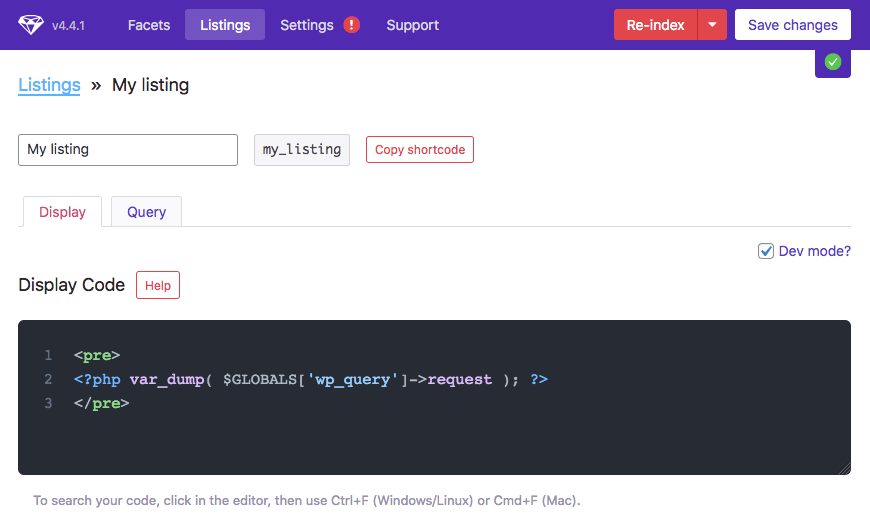Click the Copy shortcode button
The height and width of the screenshot is (527, 870).
point(420,150)
